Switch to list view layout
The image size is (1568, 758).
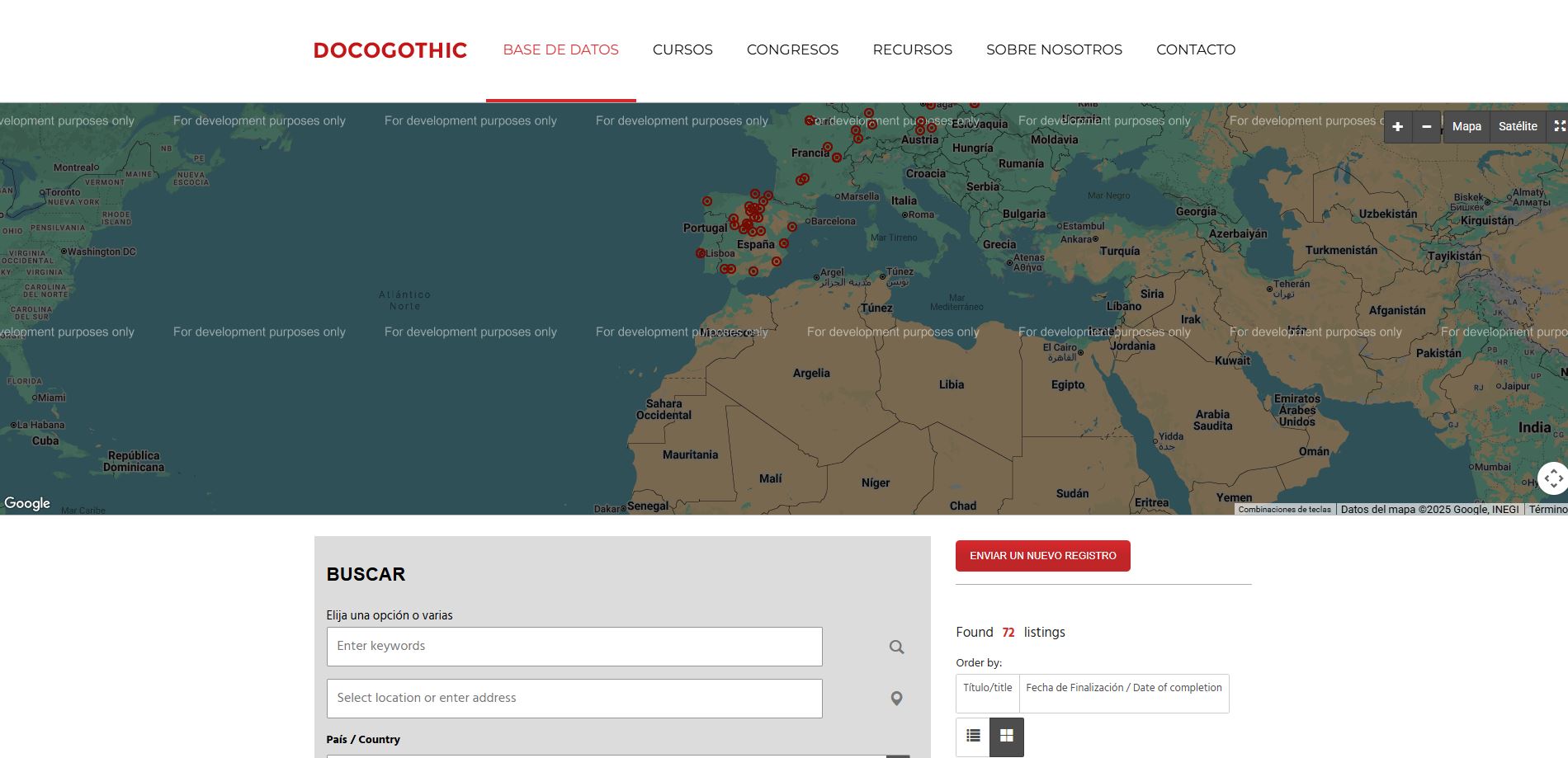[973, 736]
